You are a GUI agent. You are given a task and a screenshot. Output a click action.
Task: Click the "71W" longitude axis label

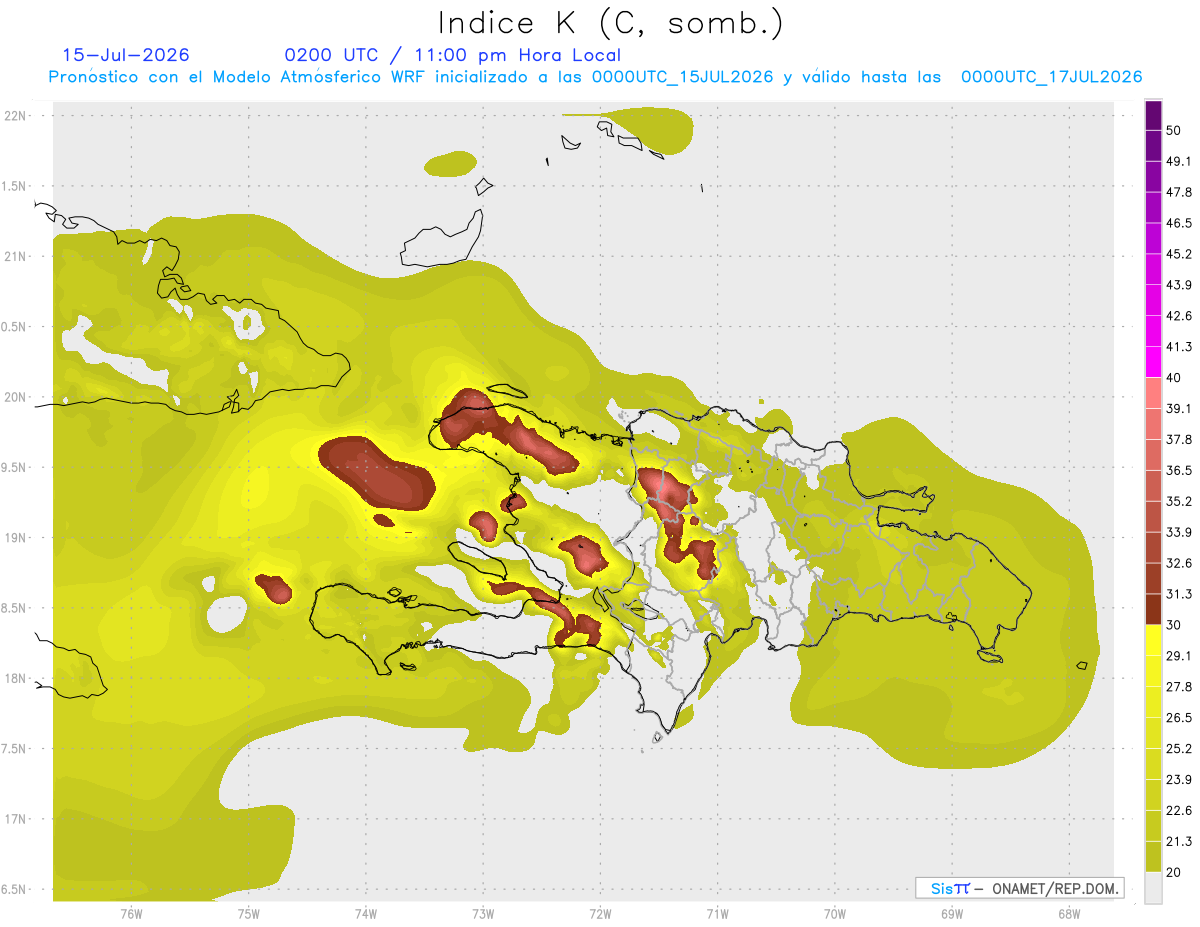pyautogui.click(x=717, y=913)
